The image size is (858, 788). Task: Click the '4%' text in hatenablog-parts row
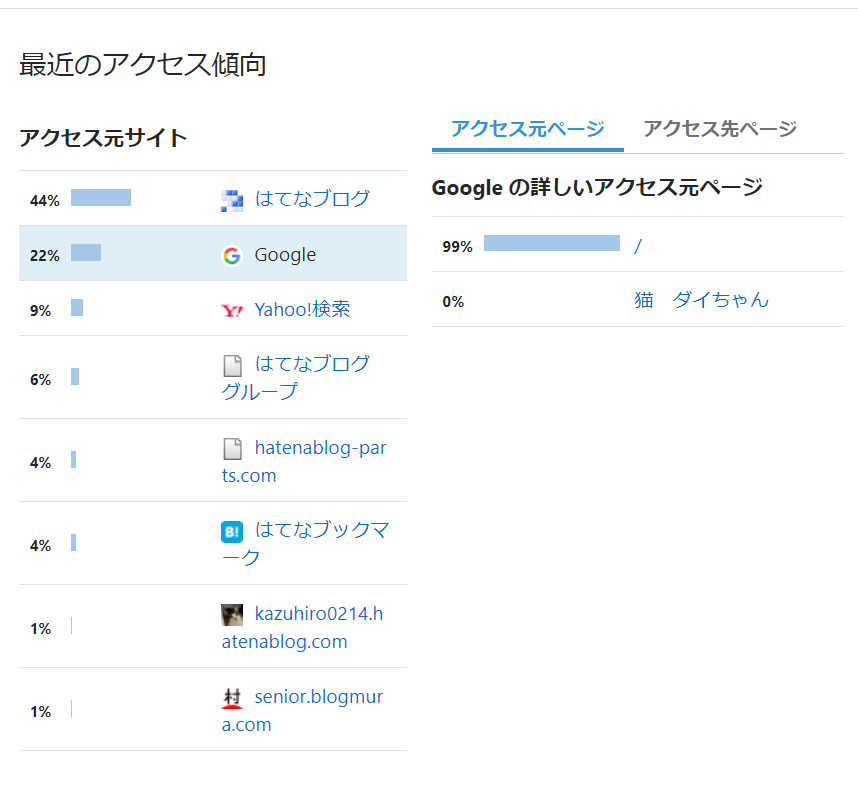pyautogui.click(x=40, y=463)
